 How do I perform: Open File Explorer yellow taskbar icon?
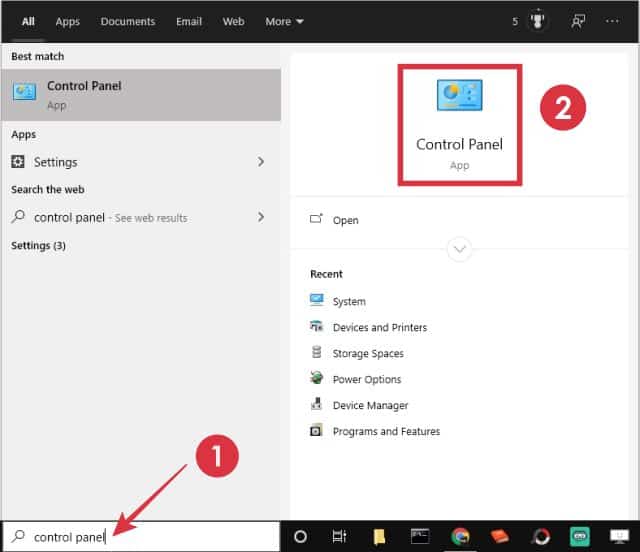pyautogui.click(x=379, y=536)
